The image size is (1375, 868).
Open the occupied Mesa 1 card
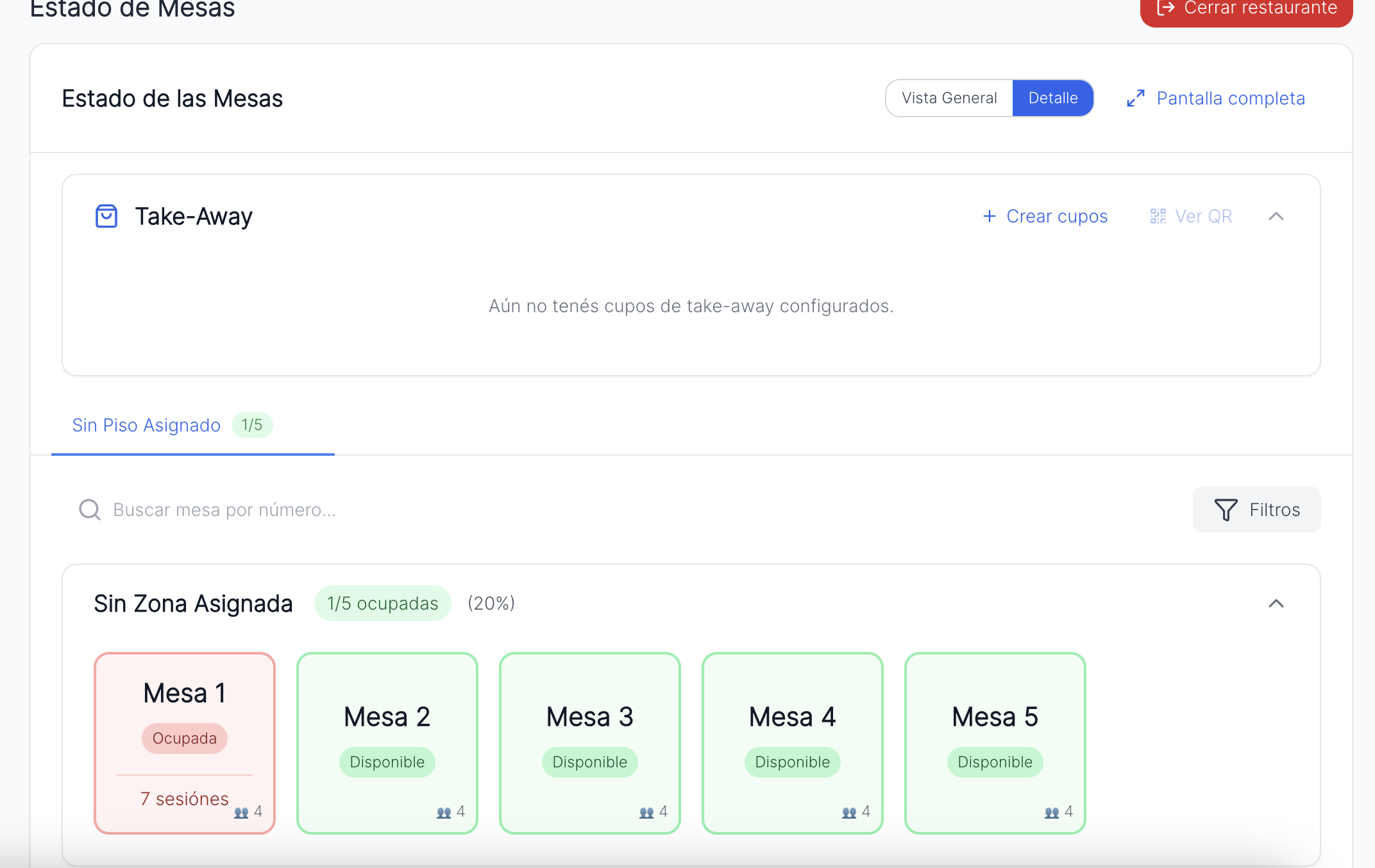click(x=185, y=743)
